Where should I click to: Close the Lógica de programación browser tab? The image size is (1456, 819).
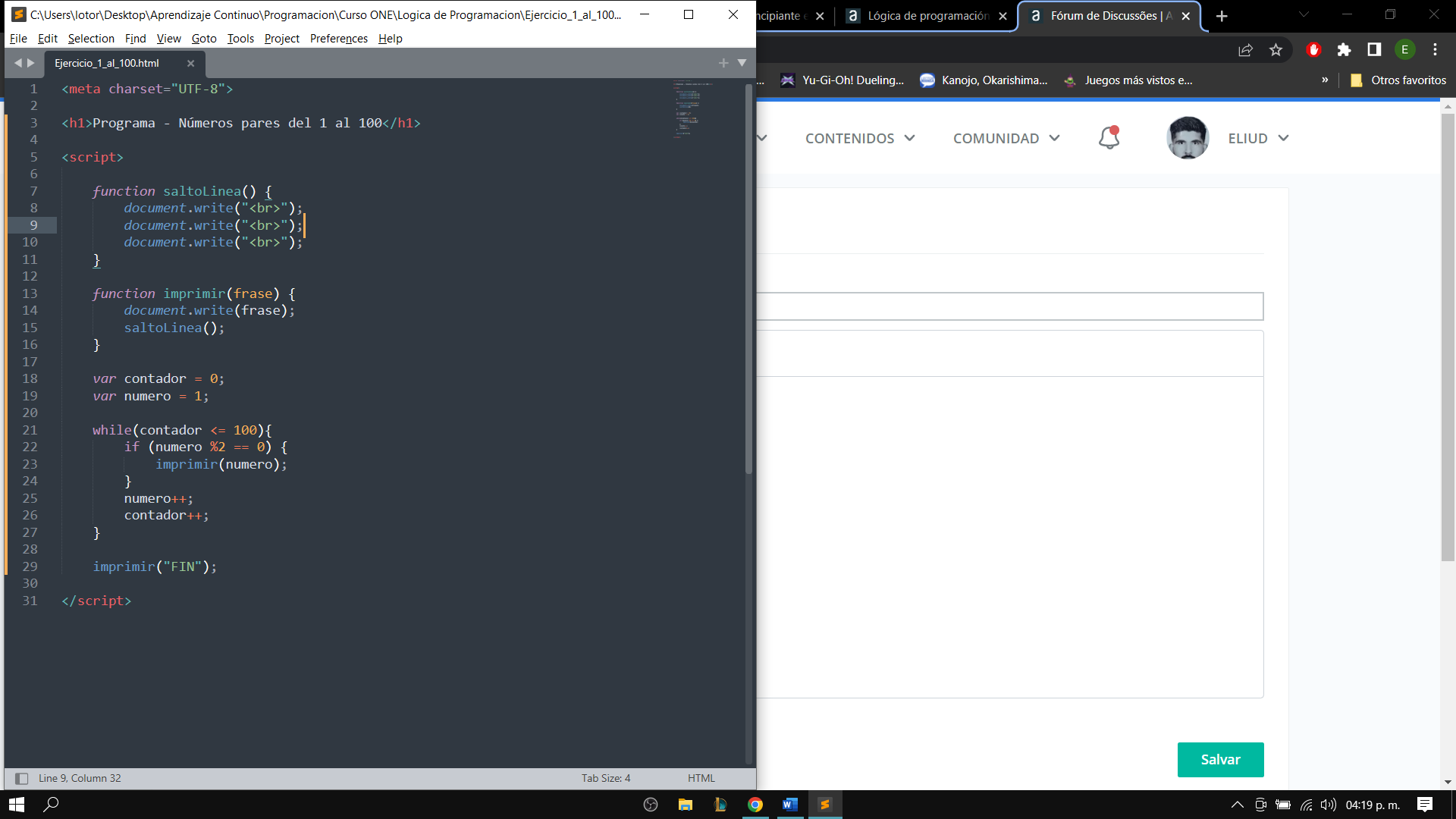click(x=1003, y=16)
